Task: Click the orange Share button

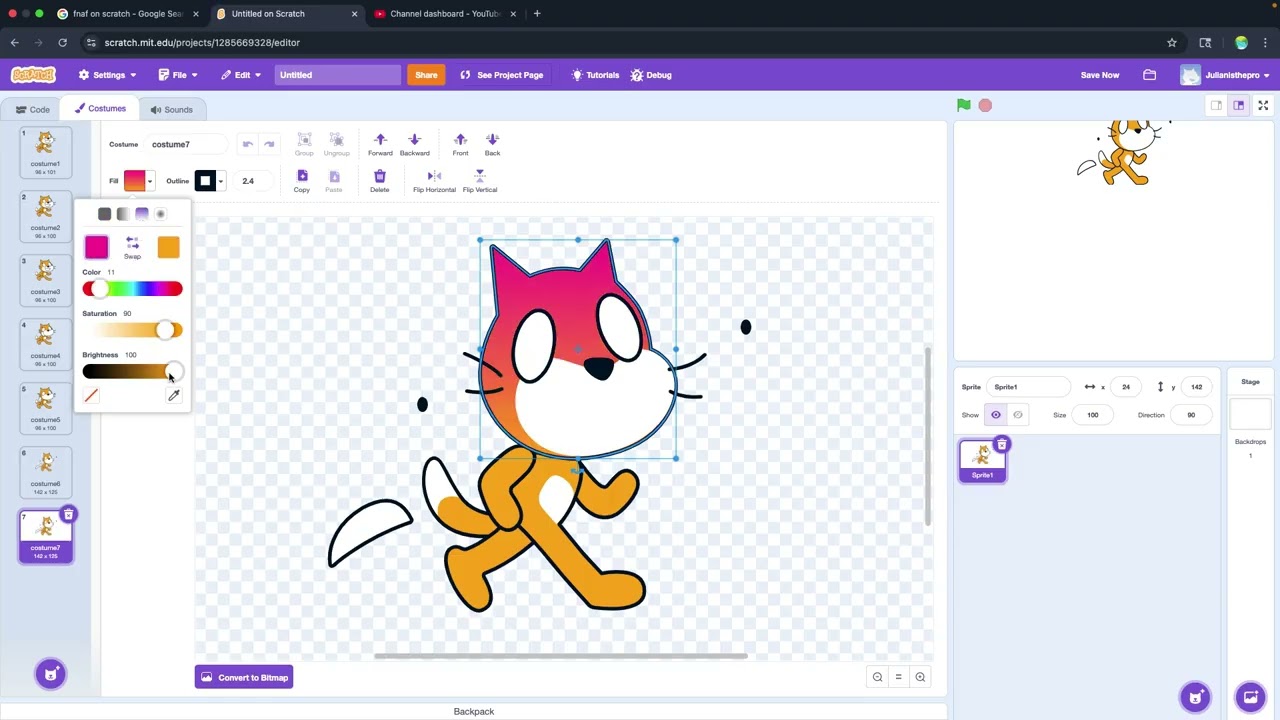Action: (x=426, y=75)
